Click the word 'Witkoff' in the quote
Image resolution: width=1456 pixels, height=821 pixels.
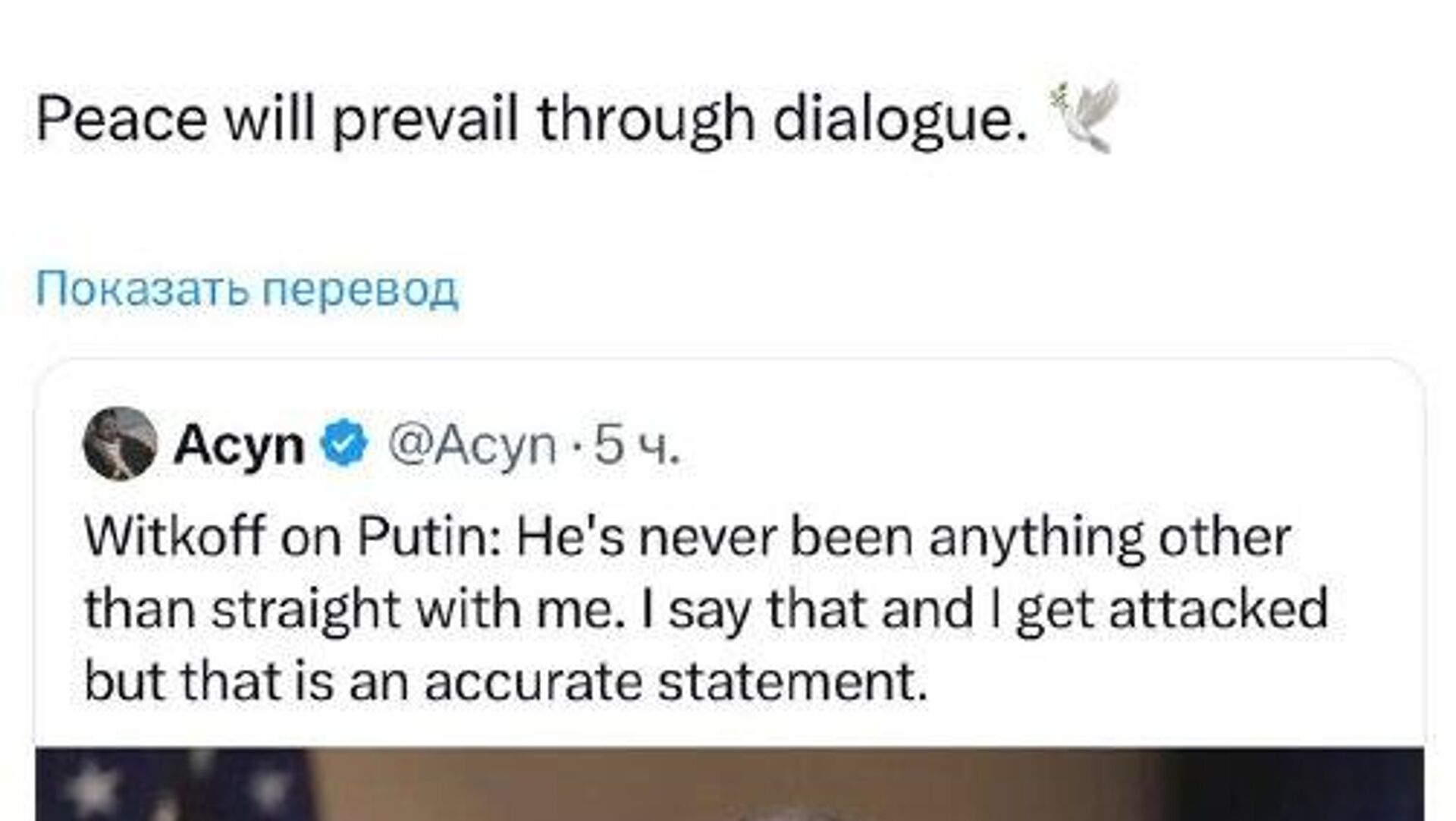[174, 537]
